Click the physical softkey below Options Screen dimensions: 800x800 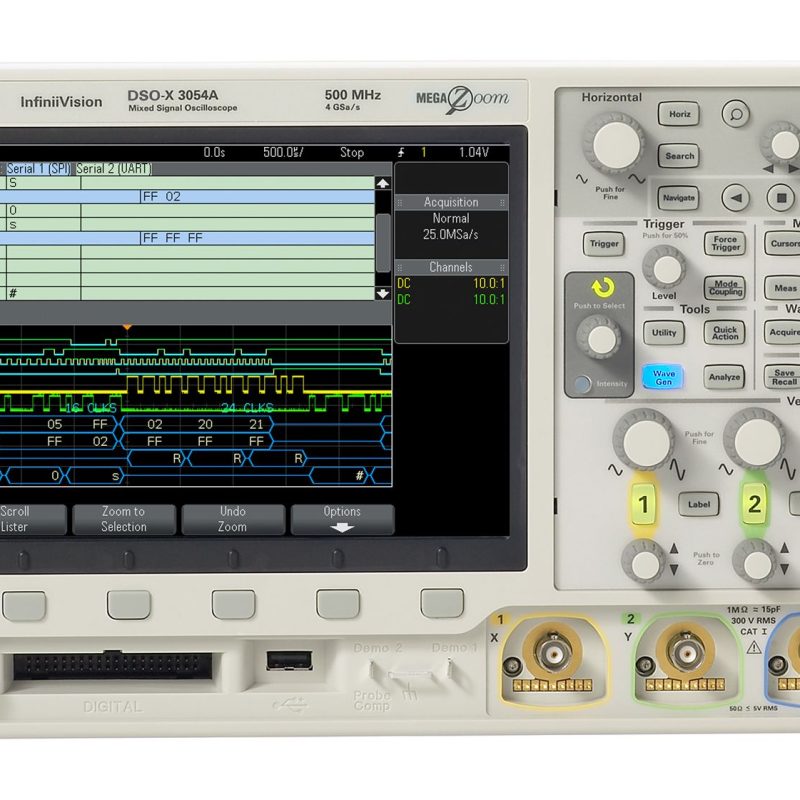[x=338, y=604]
